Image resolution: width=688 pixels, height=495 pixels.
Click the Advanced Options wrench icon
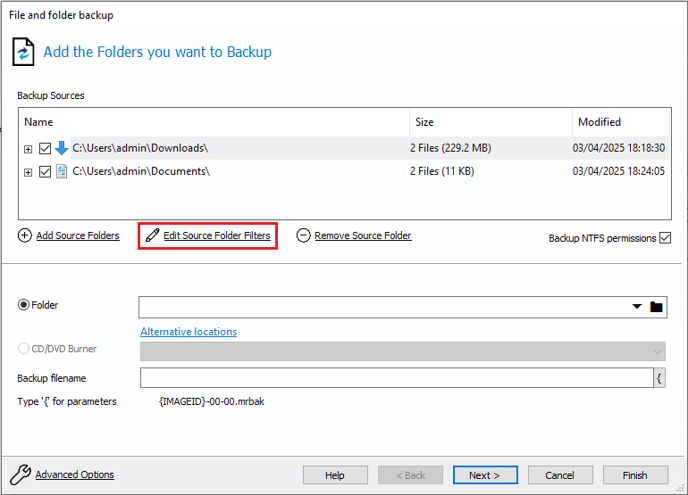20,474
